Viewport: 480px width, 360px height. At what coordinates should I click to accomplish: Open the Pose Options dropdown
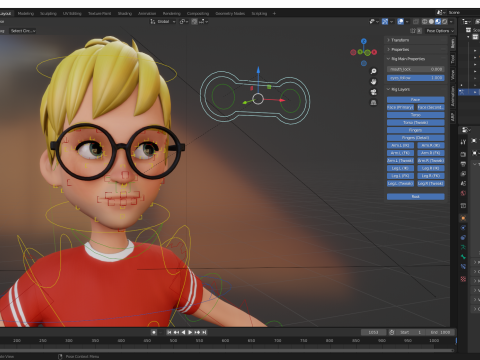click(440, 31)
